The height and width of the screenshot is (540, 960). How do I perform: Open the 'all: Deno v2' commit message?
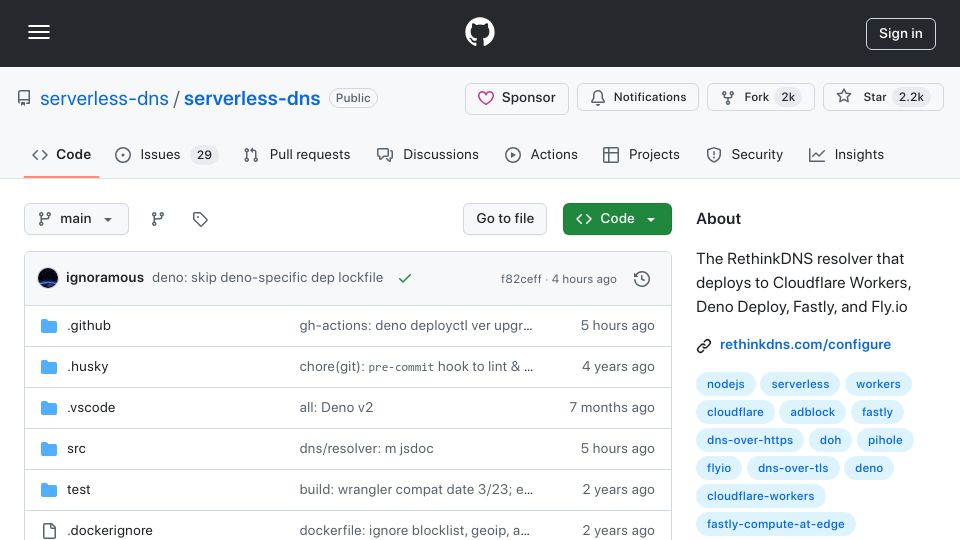(336, 408)
